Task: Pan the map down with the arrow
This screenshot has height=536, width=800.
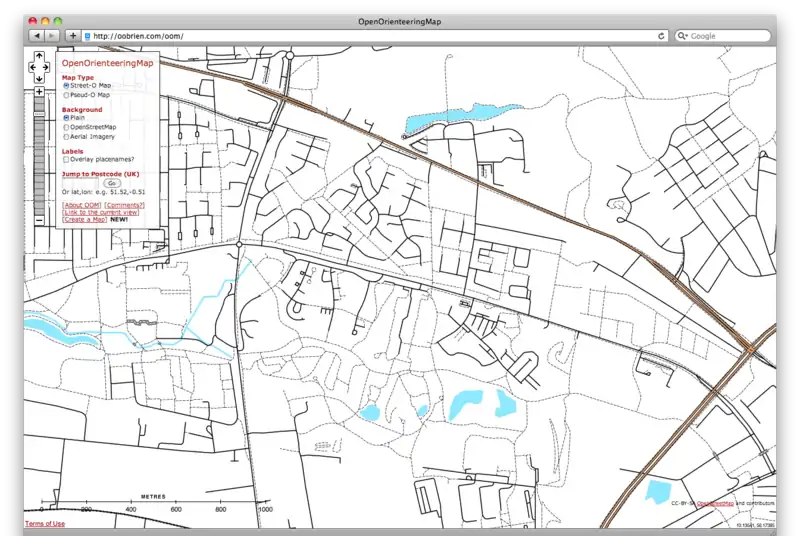Action: (x=39, y=79)
